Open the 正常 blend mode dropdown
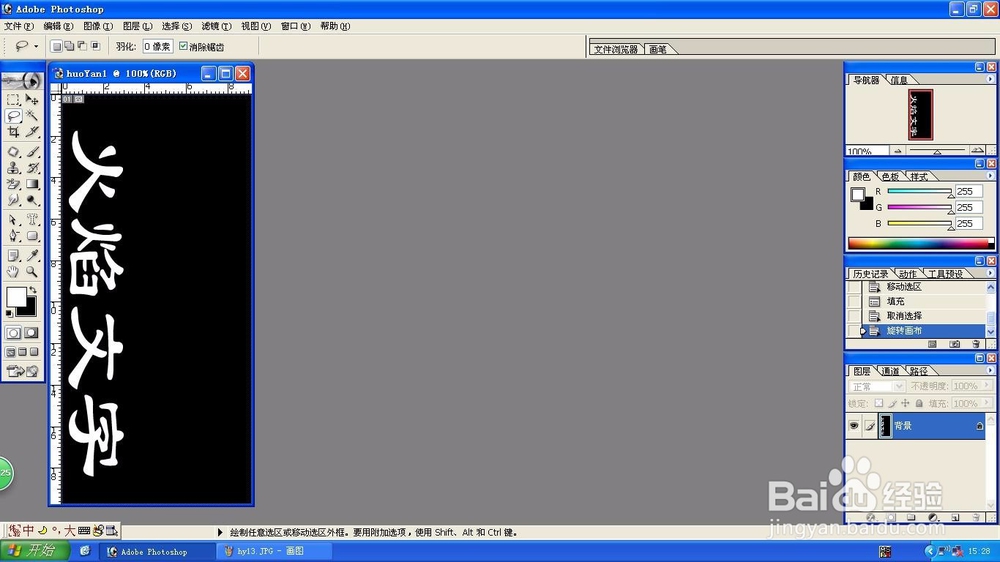 899,387
